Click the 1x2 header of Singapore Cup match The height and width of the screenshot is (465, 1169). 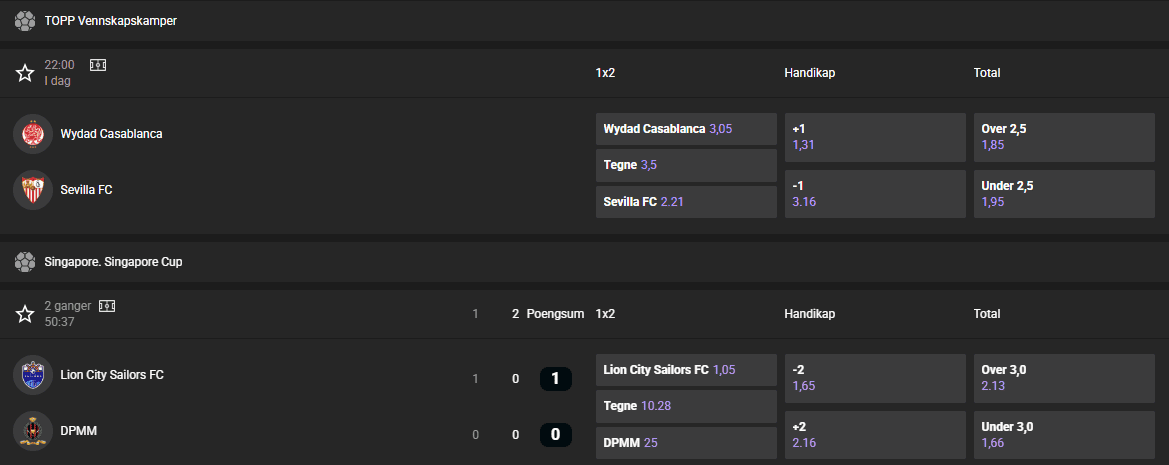pos(605,314)
